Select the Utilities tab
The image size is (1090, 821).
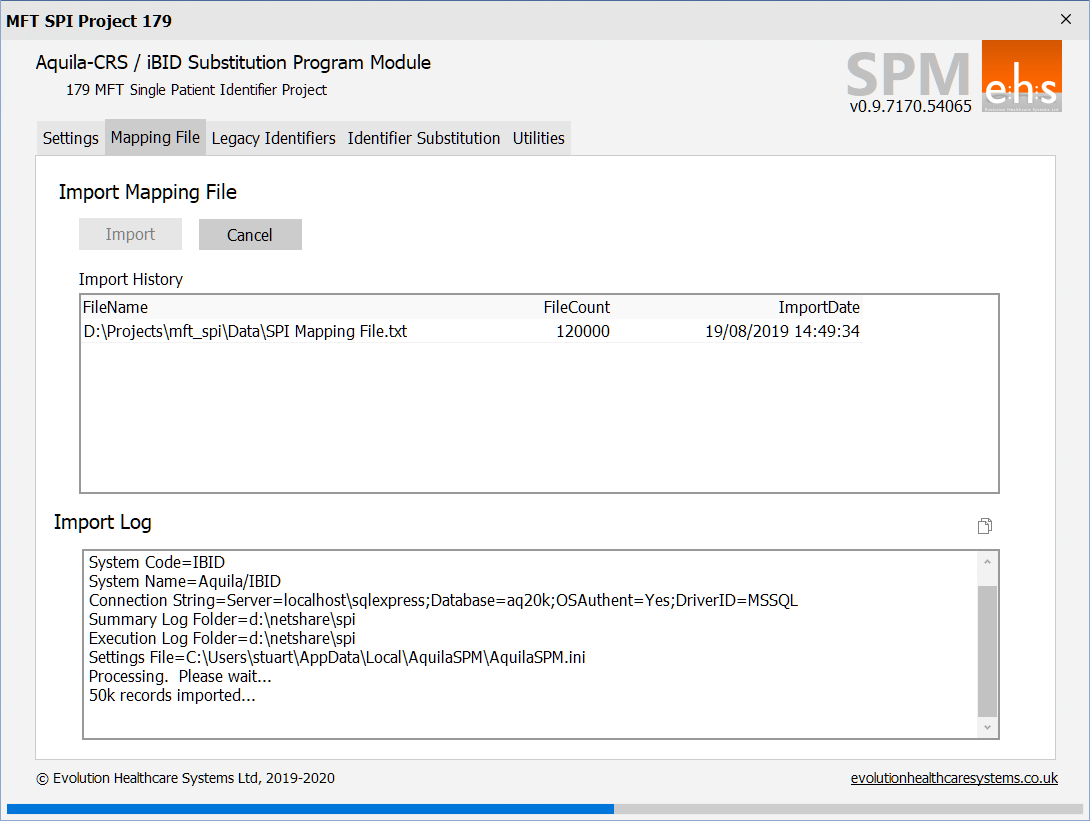click(x=538, y=138)
